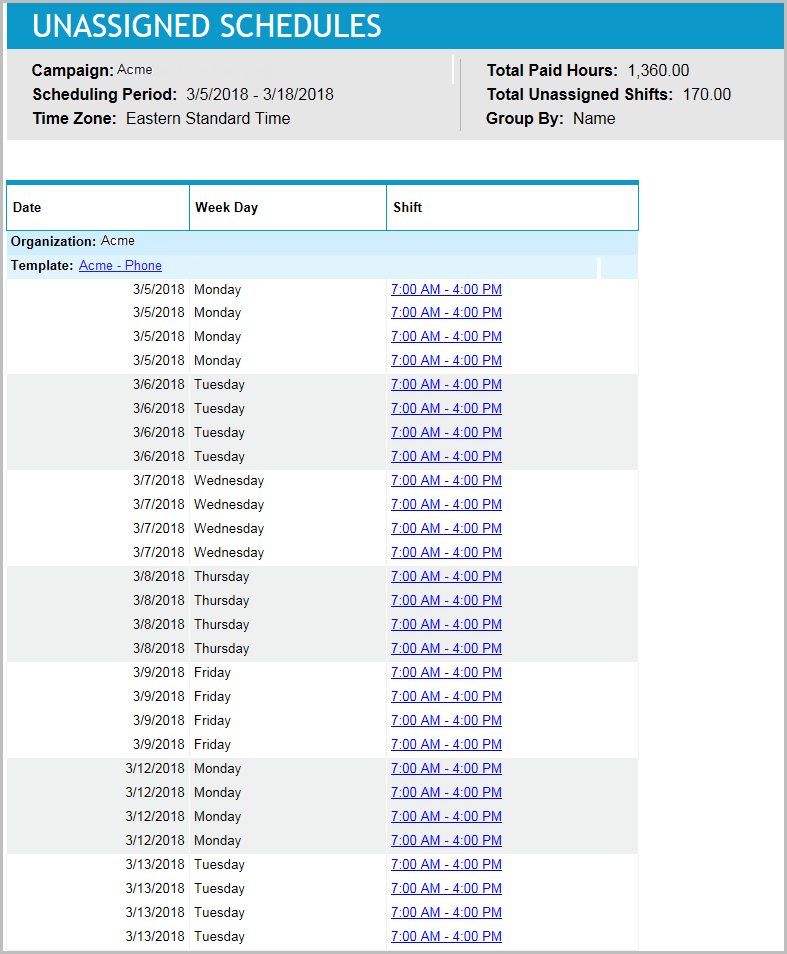The image size is (787, 954).
Task: Open the first 3/5/2018 Monday shift link
Action: [446, 289]
